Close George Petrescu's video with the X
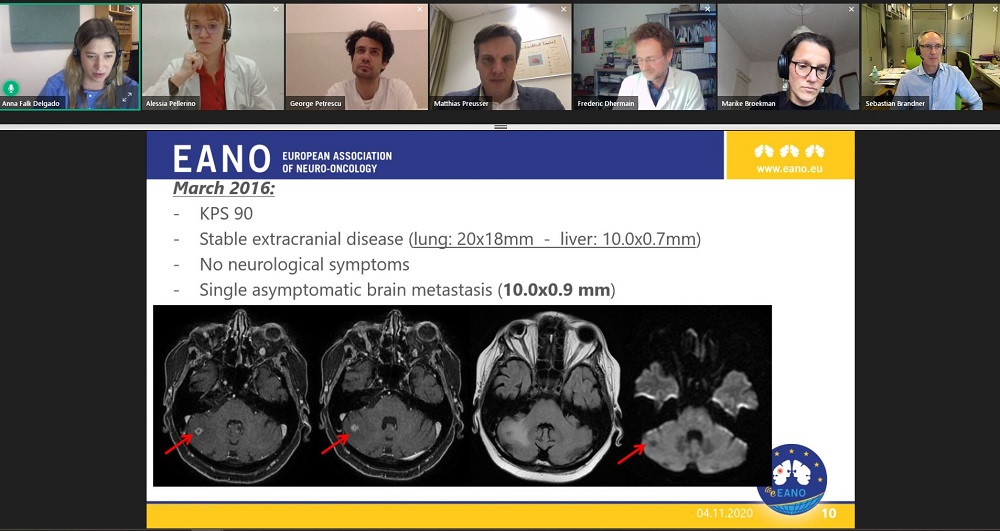1000x531 pixels. point(420,10)
